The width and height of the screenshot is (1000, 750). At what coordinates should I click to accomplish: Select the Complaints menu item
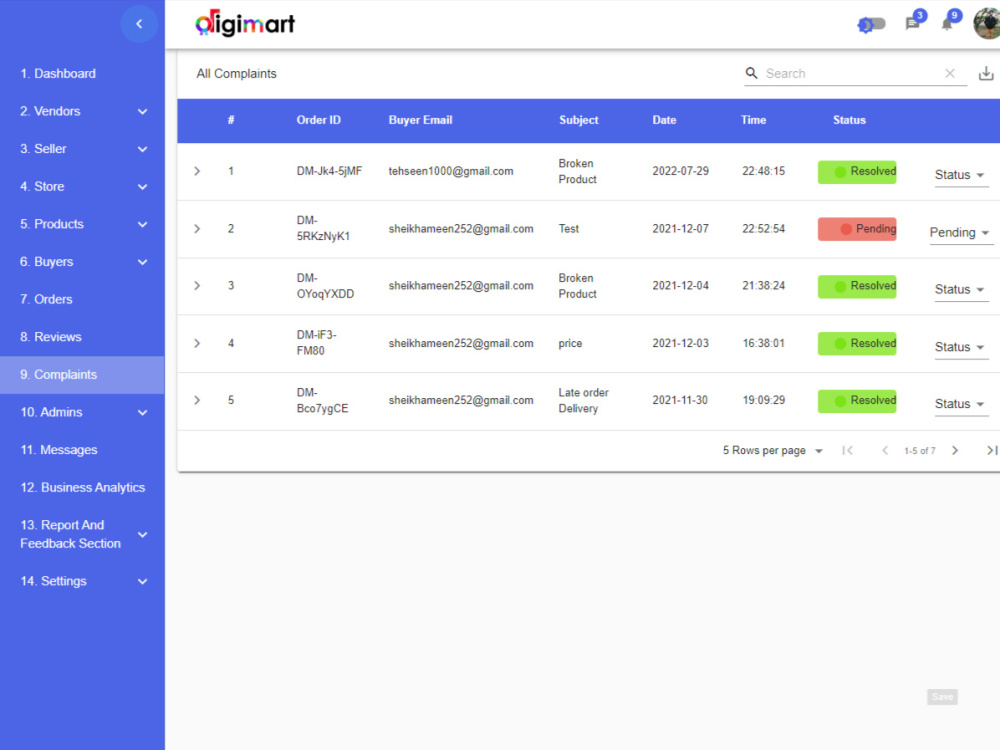coord(82,374)
